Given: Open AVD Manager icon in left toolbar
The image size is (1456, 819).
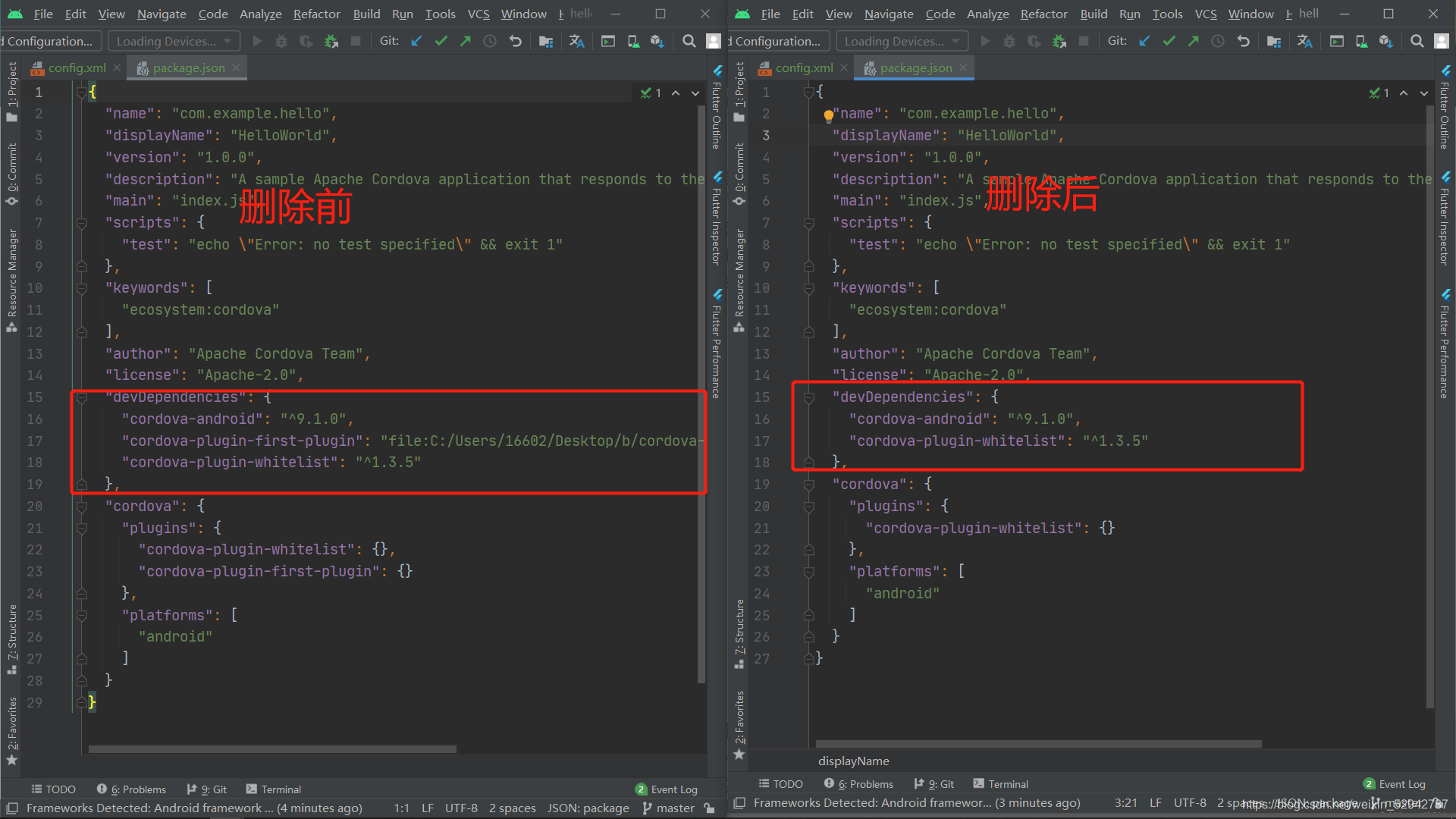Looking at the screenshot, I should tap(633, 41).
